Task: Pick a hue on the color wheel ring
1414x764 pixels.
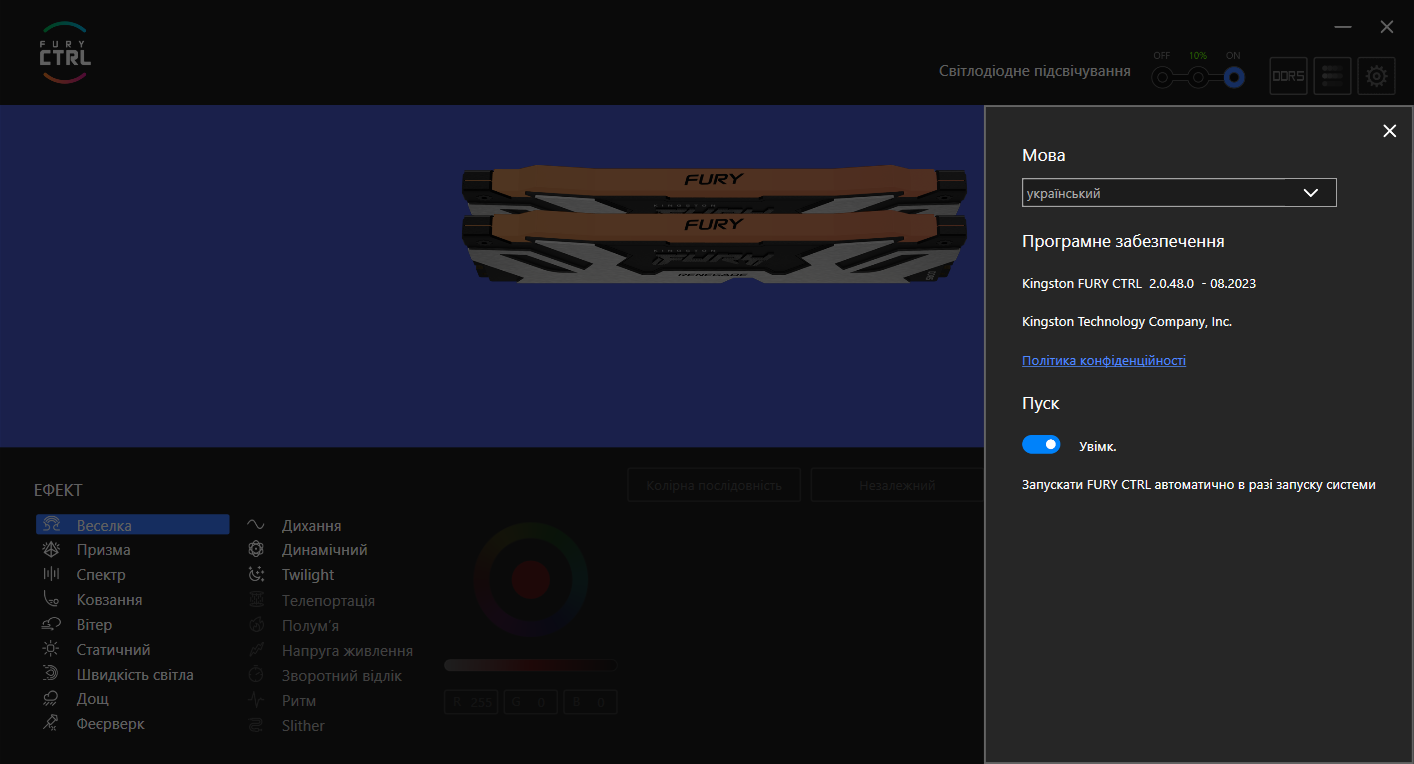Action: tap(531, 530)
